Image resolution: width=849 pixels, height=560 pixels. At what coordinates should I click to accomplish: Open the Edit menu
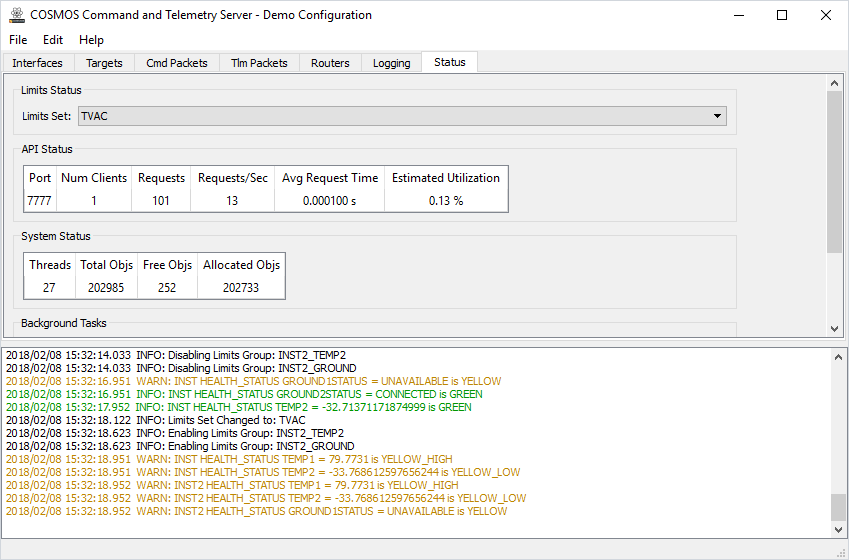point(53,40)
